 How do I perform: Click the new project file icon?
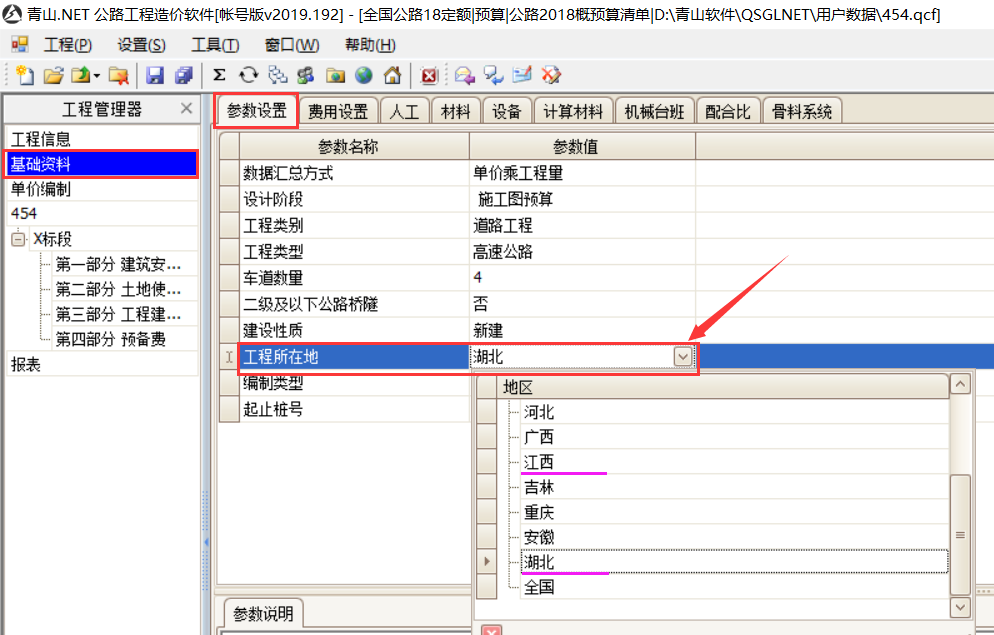point(25,75)
